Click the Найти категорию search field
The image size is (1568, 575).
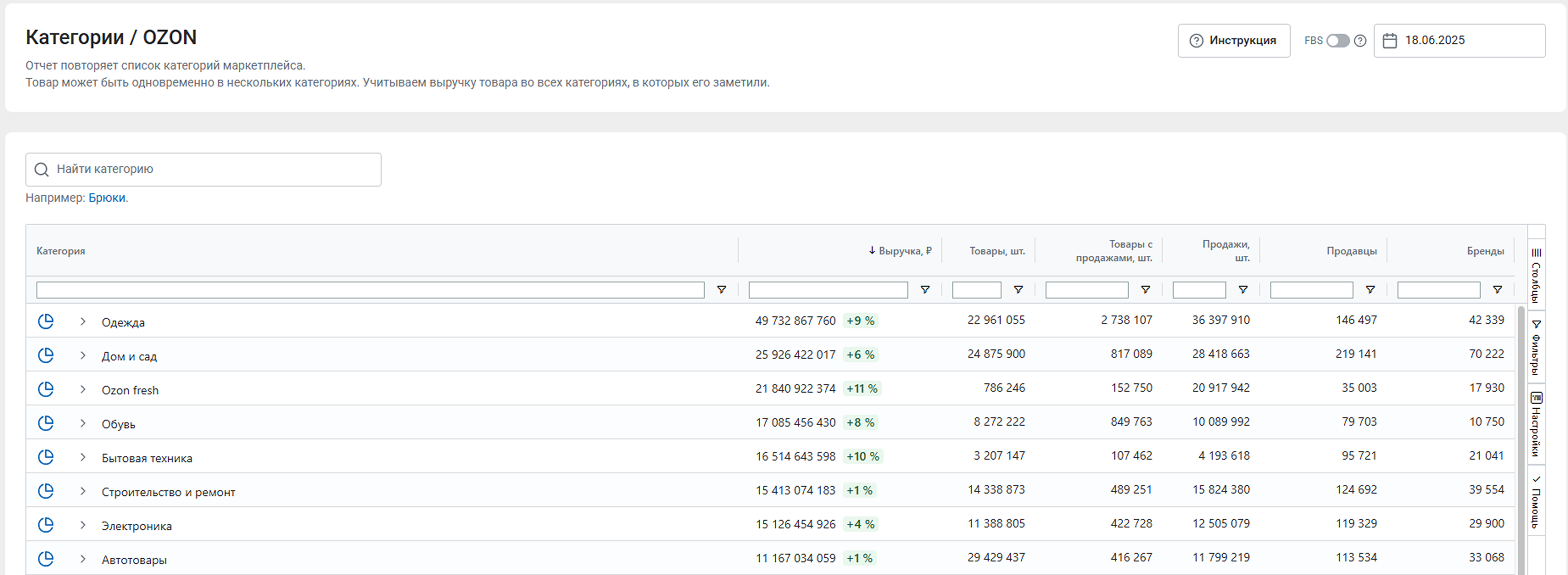coord(203,169)
